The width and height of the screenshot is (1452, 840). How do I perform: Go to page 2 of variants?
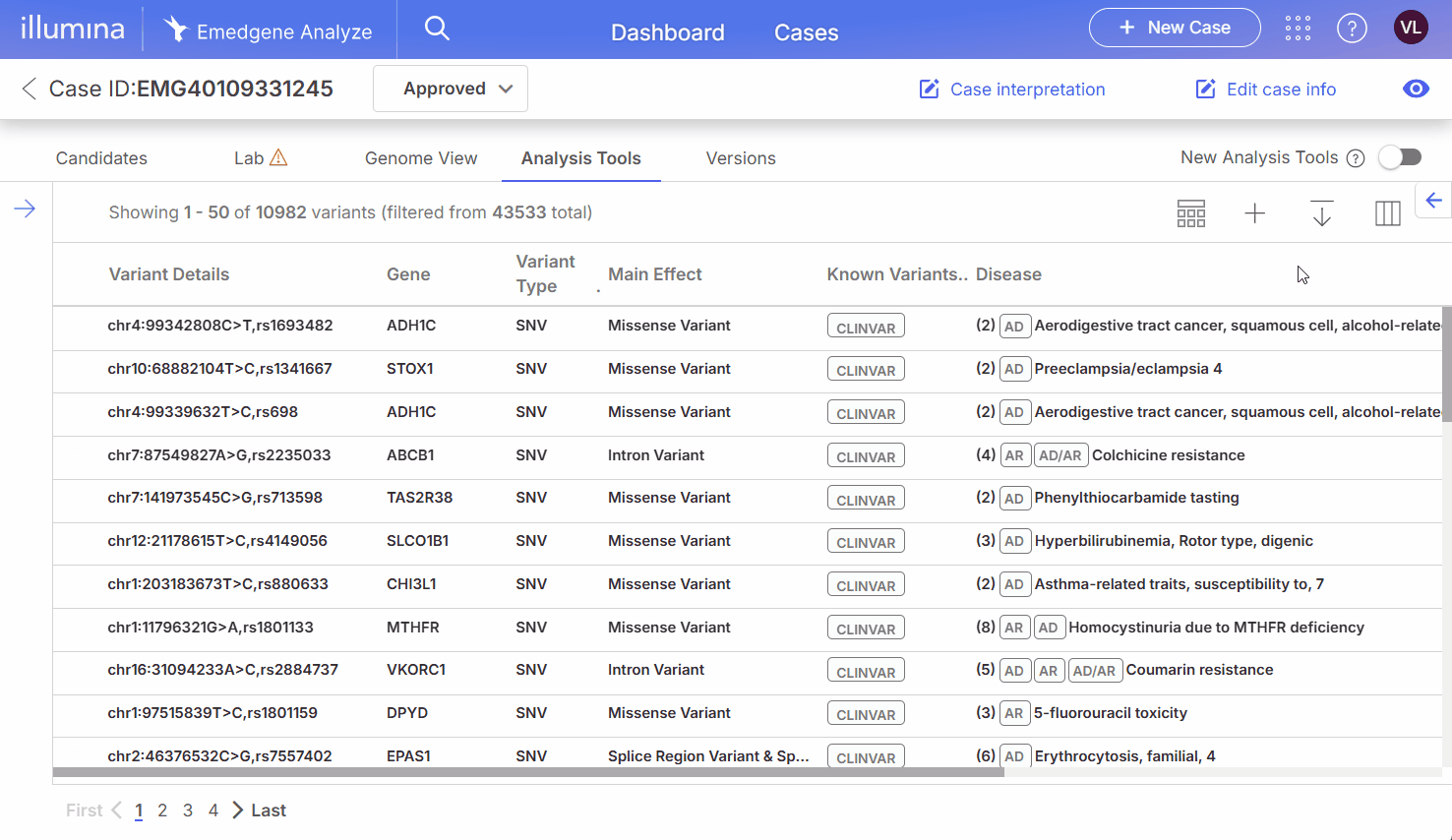tap(162, 810)
